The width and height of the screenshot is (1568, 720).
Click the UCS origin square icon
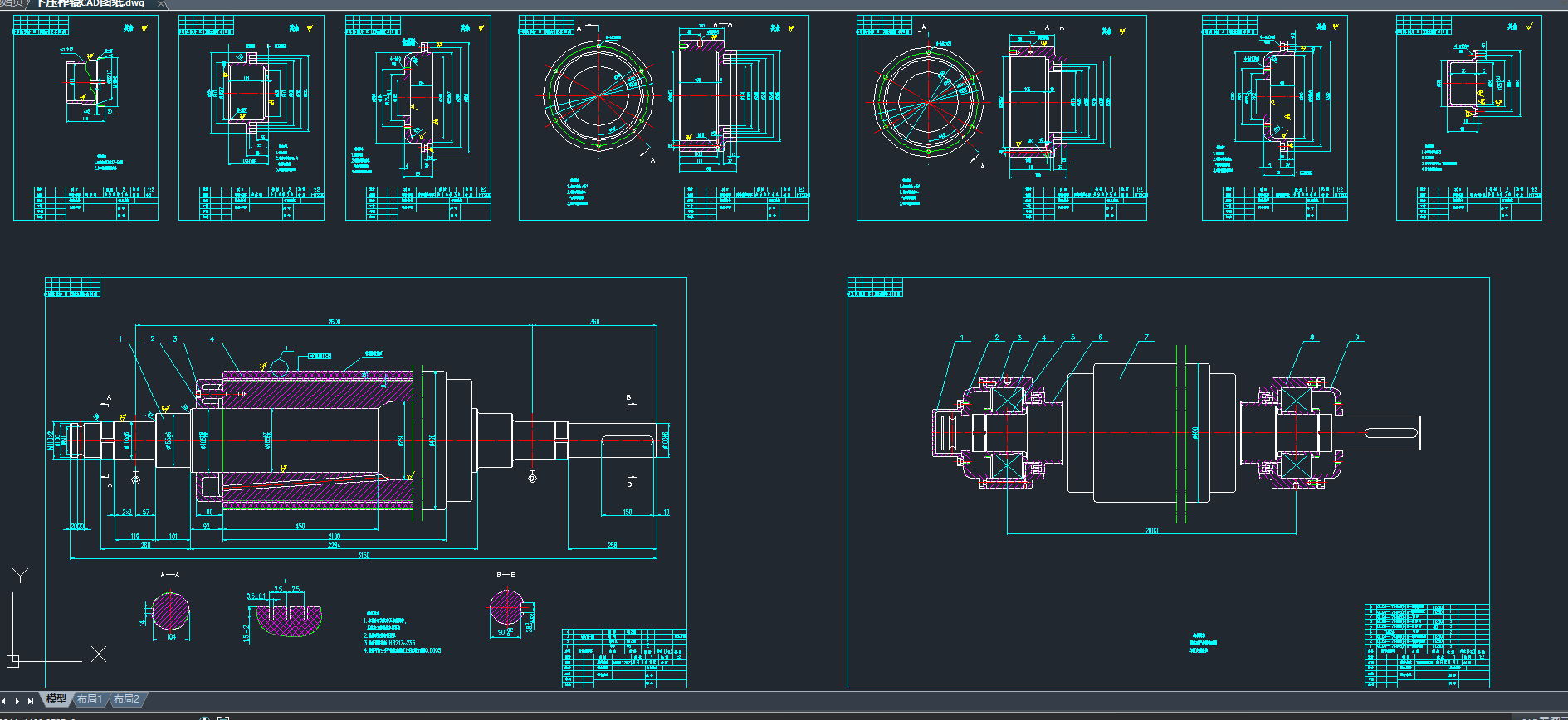12,661
